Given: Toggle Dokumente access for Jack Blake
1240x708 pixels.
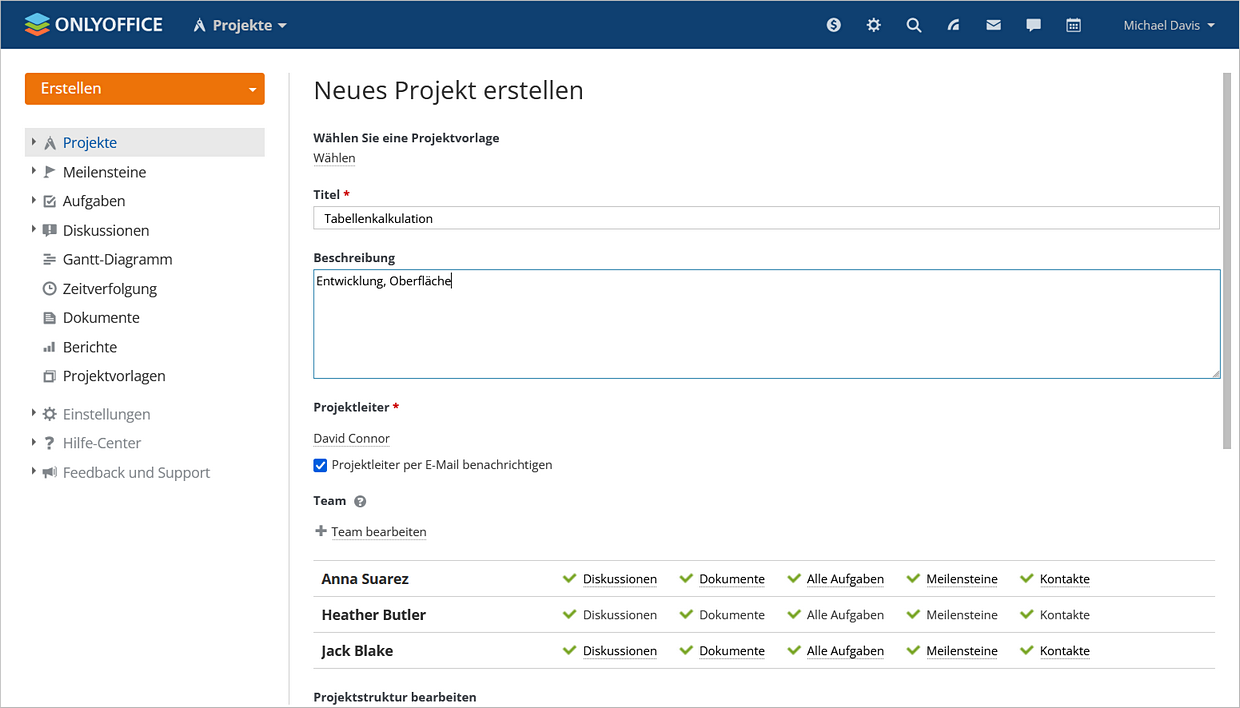Looking at the screenshot, I should coord(722,651).
